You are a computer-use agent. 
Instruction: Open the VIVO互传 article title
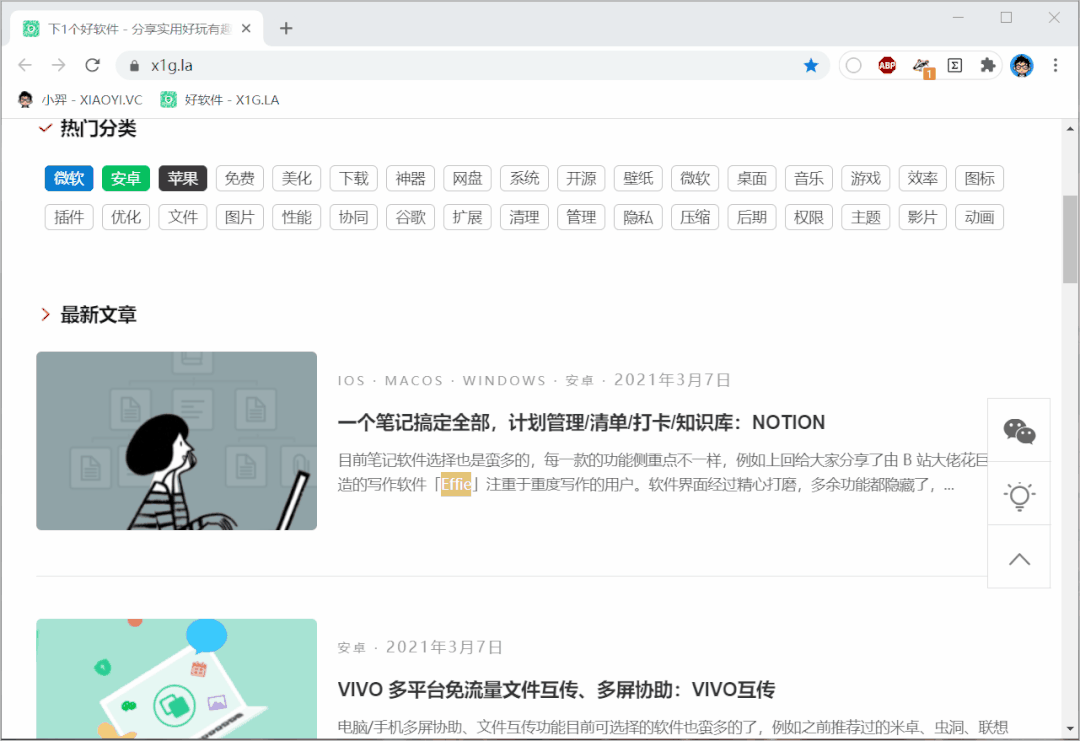[557, 689]
